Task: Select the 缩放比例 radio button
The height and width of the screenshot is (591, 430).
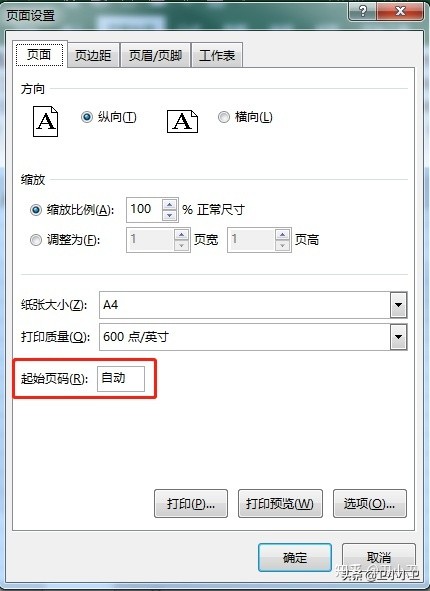Action: pyautogui.click(x=36, y=210)
